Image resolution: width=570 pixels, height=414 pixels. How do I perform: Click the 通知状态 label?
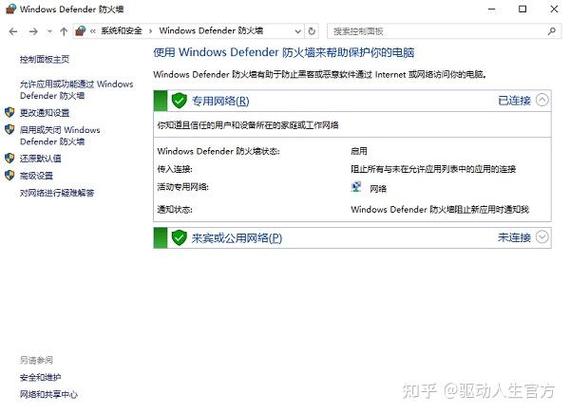pos(175,209)
